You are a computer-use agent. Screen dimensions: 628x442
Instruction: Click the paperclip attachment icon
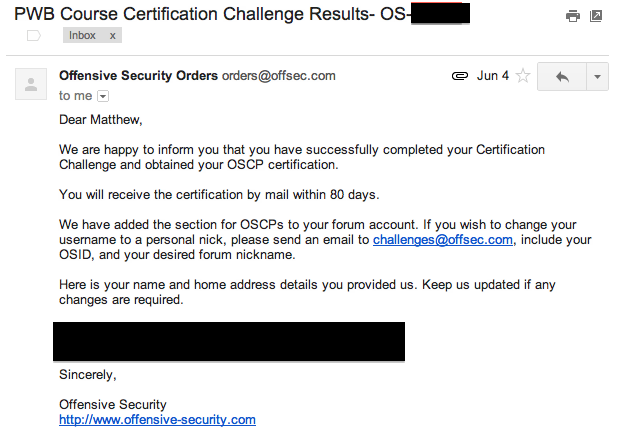[460, 76]
